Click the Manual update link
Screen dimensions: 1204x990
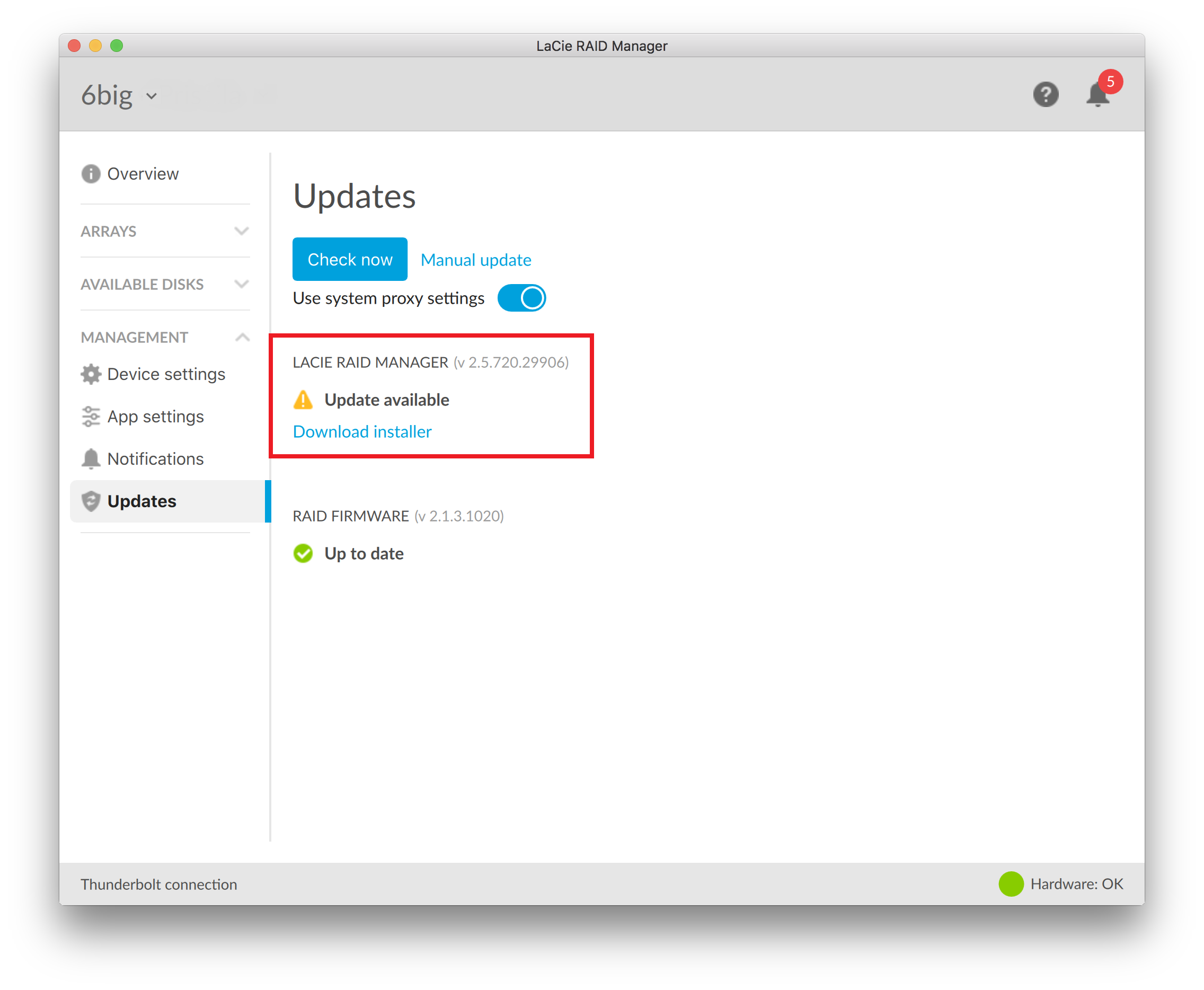coord(475,260)
